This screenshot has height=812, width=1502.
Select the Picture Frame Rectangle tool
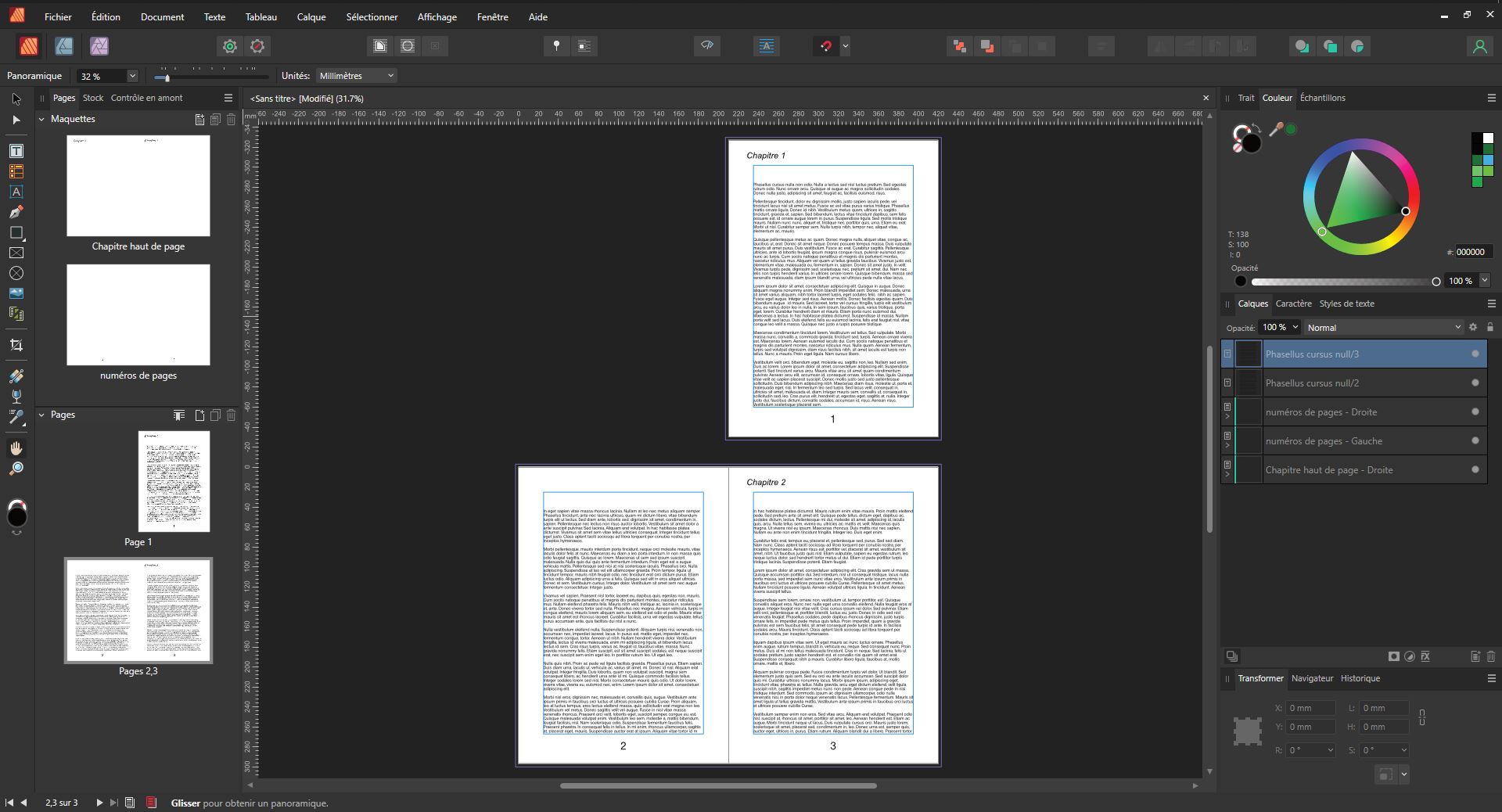(x=16, y=253)
